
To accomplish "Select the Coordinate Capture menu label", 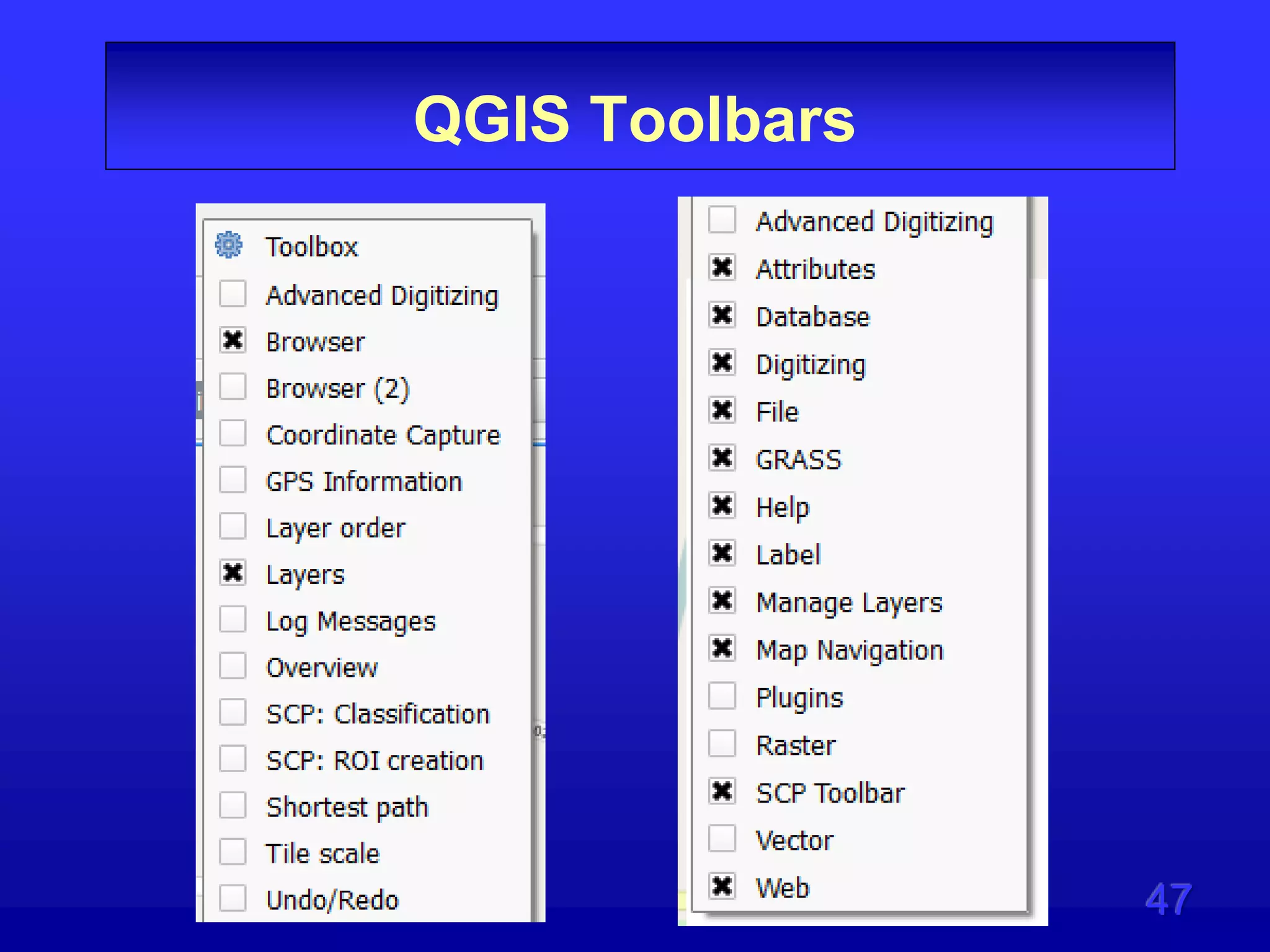I will 383,436.
